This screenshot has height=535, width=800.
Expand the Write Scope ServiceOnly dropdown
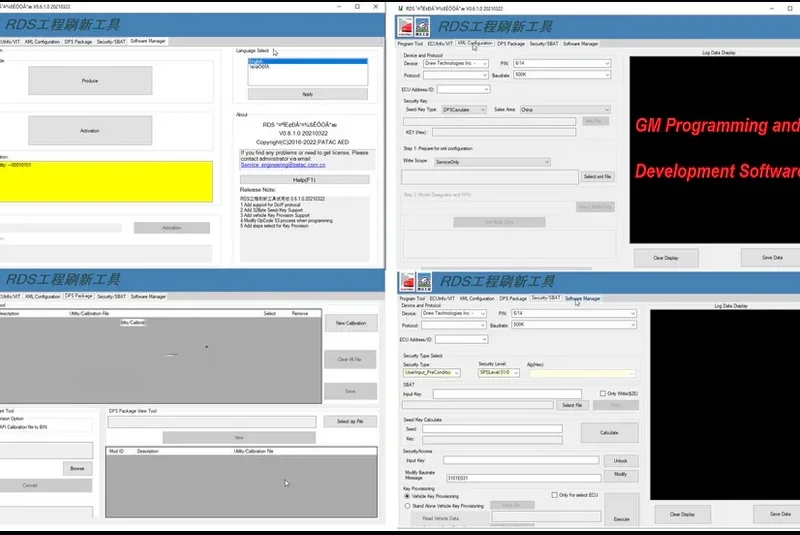click(491, 162)
